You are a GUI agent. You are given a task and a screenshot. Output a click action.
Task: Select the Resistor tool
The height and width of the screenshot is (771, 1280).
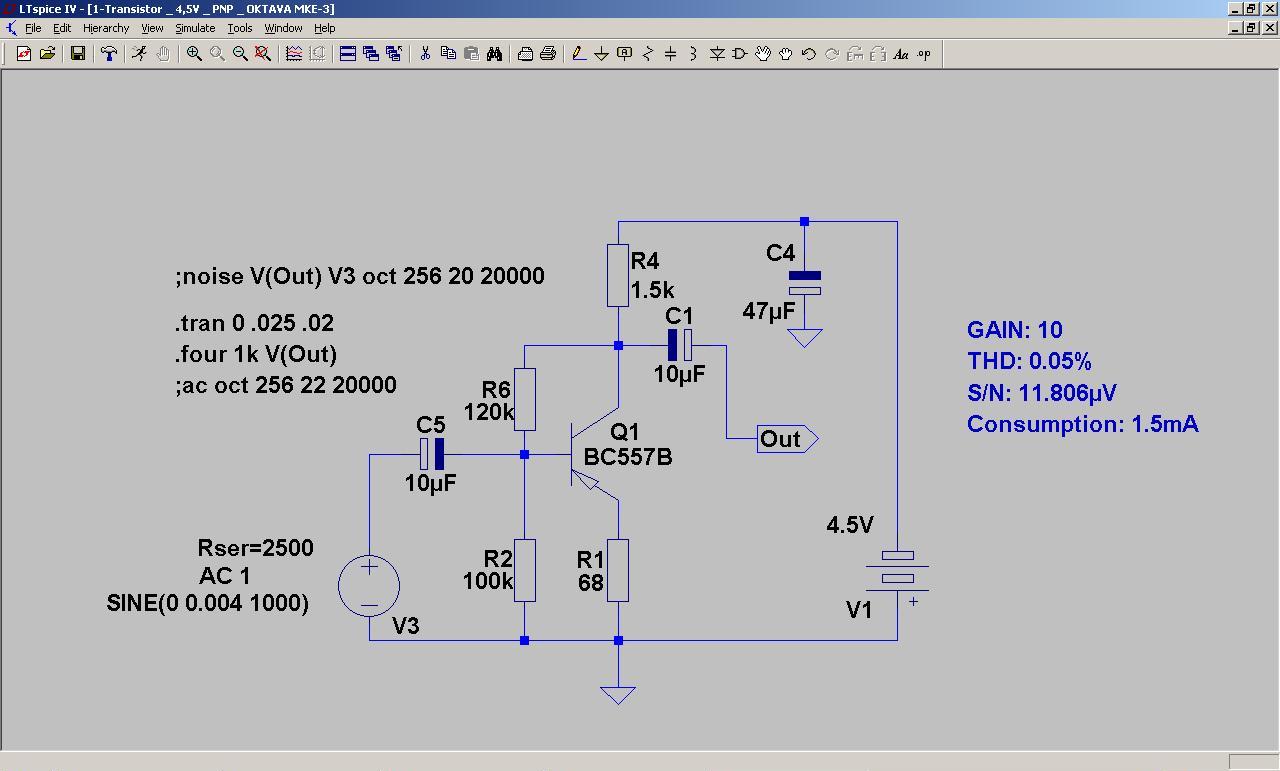pyautogui.click(x=648, y=54)
